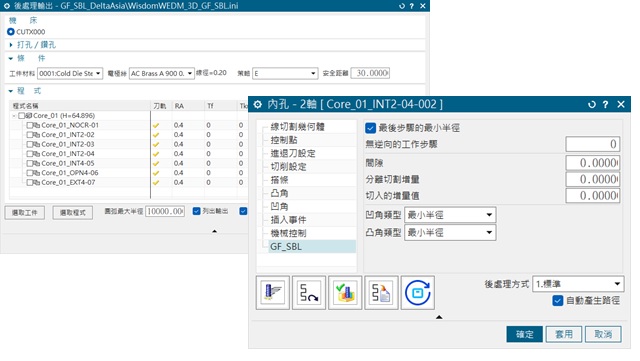The width and height of the screenshot is (640, 361).
Task: Check the Core_01_NOCR-01 program checkbox
Action: pos(29,125)
